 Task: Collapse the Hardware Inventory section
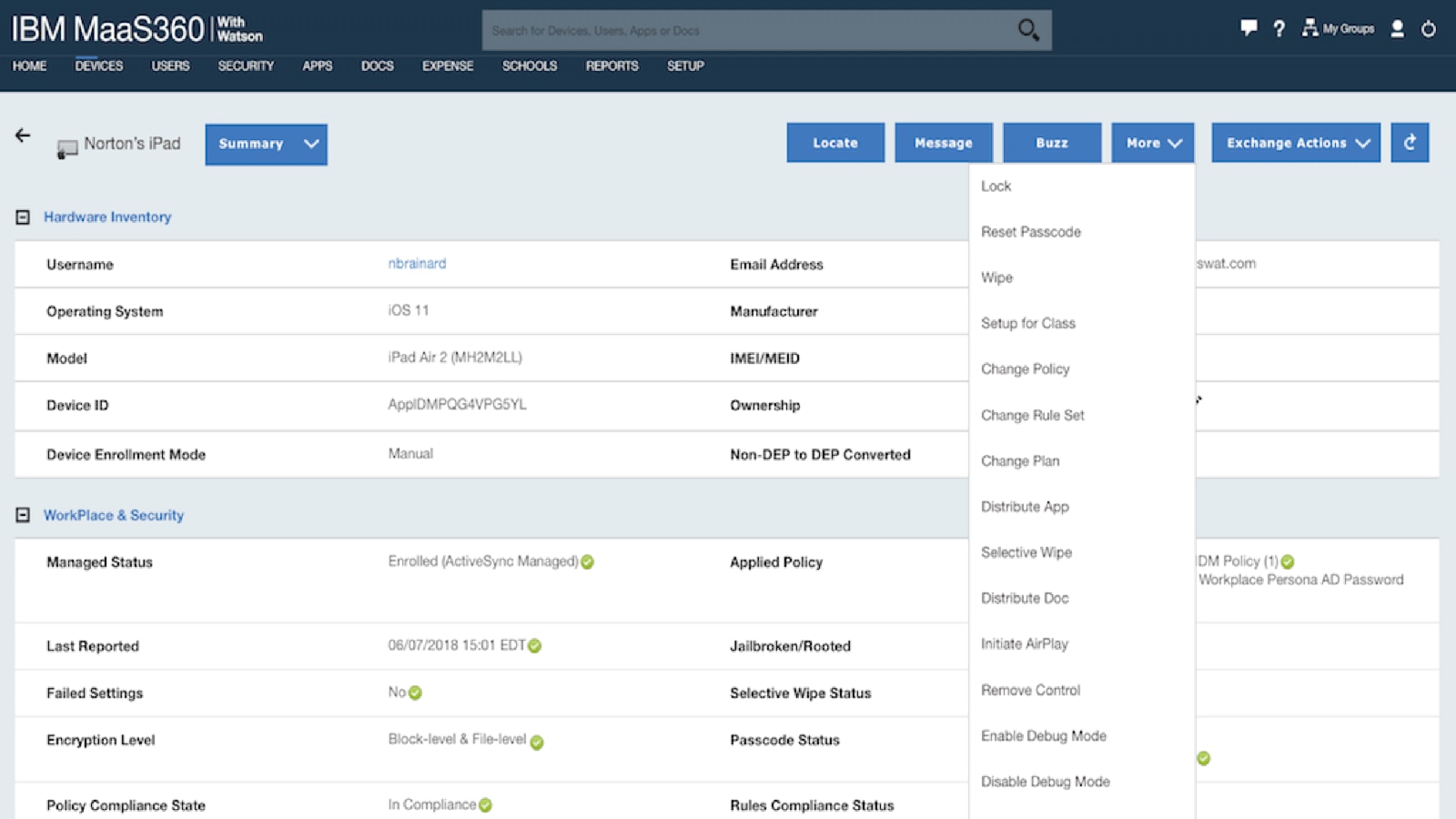click(x=23, y=217)
